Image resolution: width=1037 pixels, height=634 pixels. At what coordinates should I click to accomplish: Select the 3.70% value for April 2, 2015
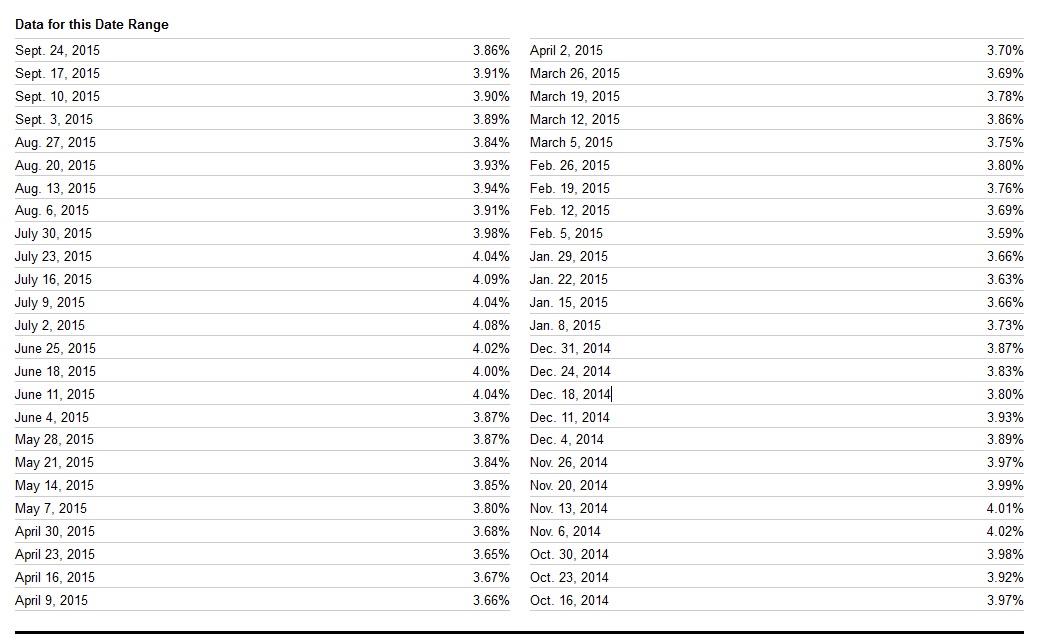(1005, 50)
